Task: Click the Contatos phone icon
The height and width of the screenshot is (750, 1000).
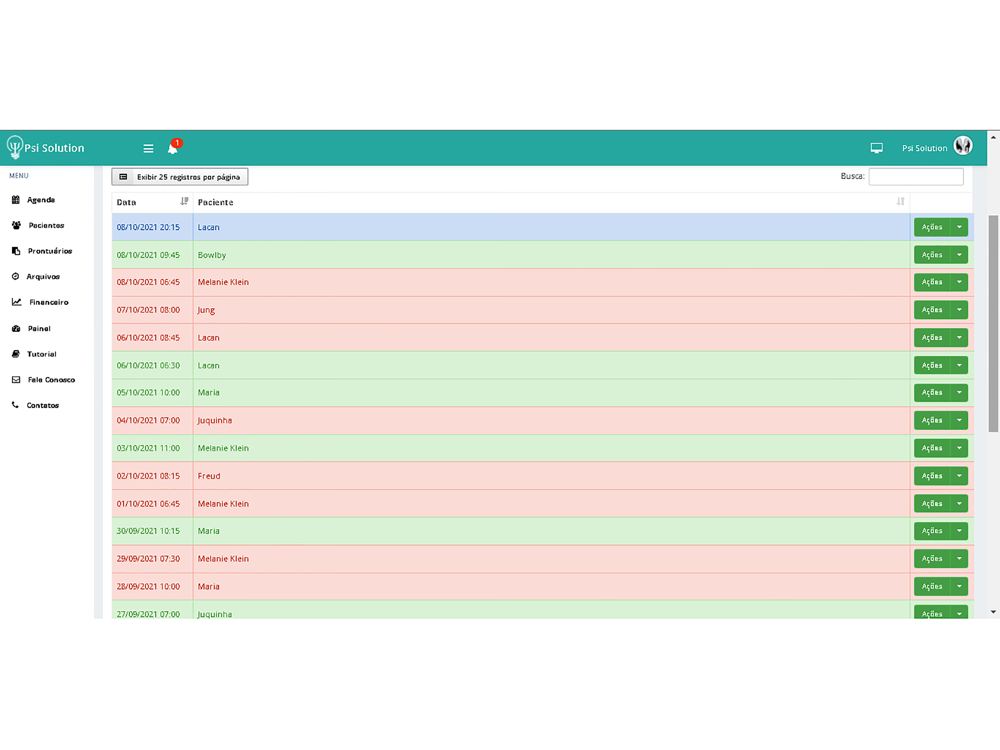Action: (15, 405)
